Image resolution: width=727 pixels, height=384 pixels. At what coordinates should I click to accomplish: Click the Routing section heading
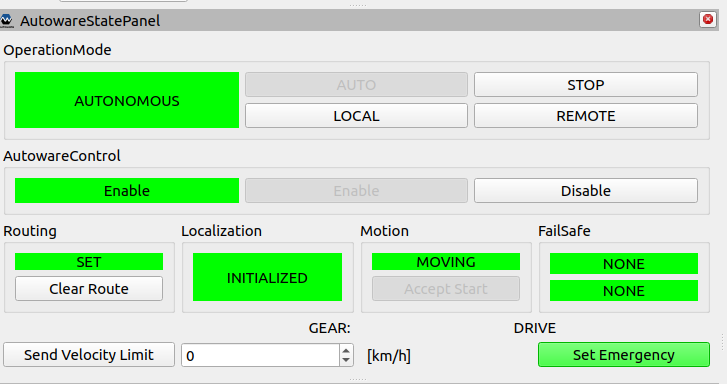tap(30, 231)
